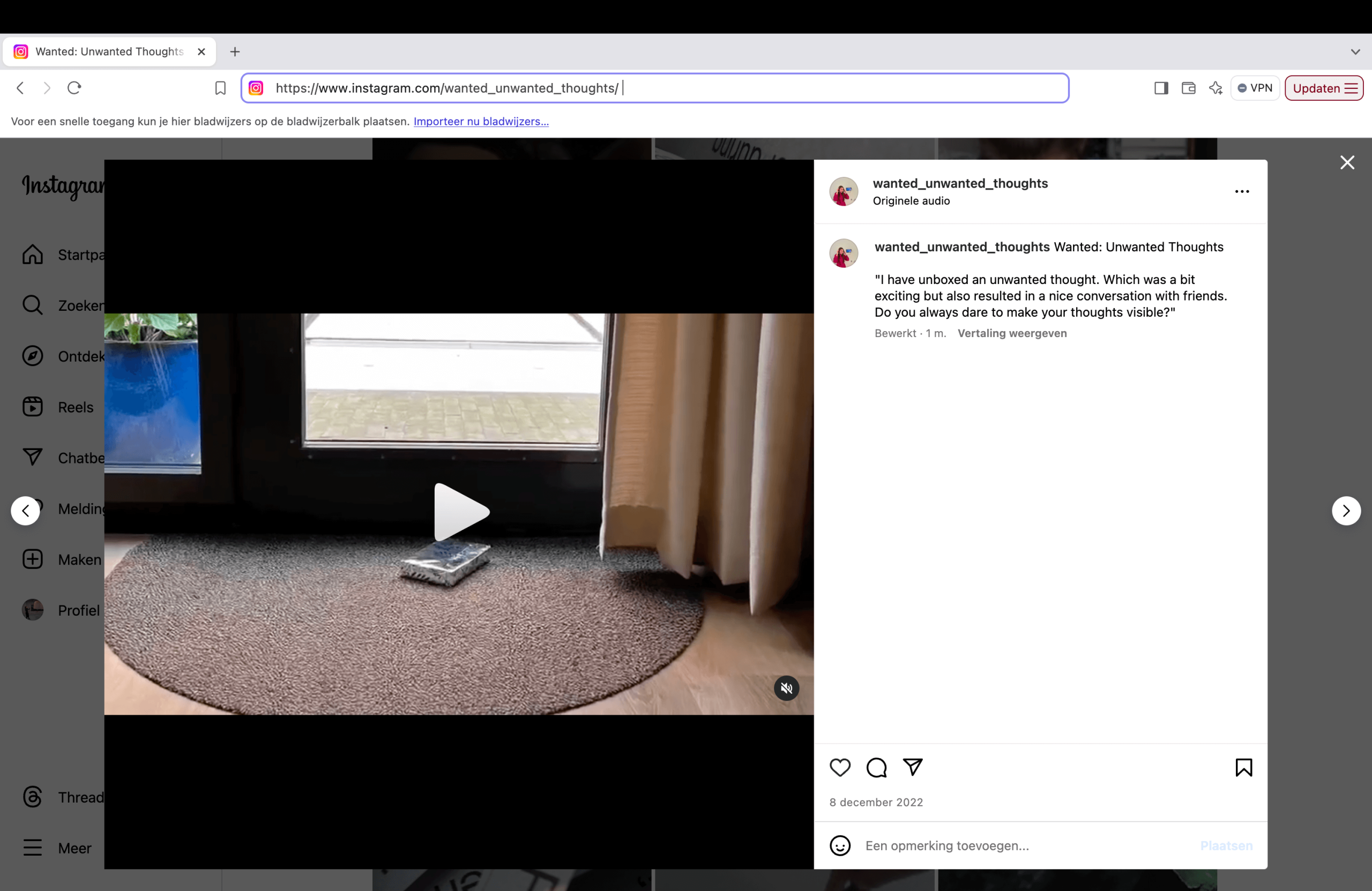Click the profile avatar in the post header
Screen dimensions: 1372x891
click(844, 191)
